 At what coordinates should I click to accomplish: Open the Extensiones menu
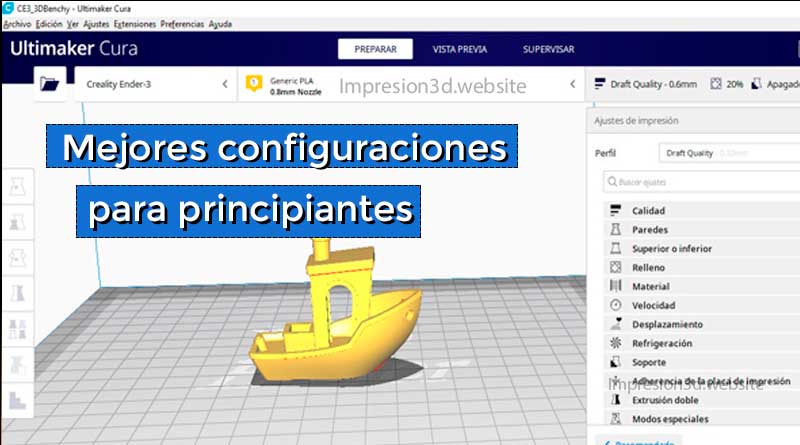(135, 24)
